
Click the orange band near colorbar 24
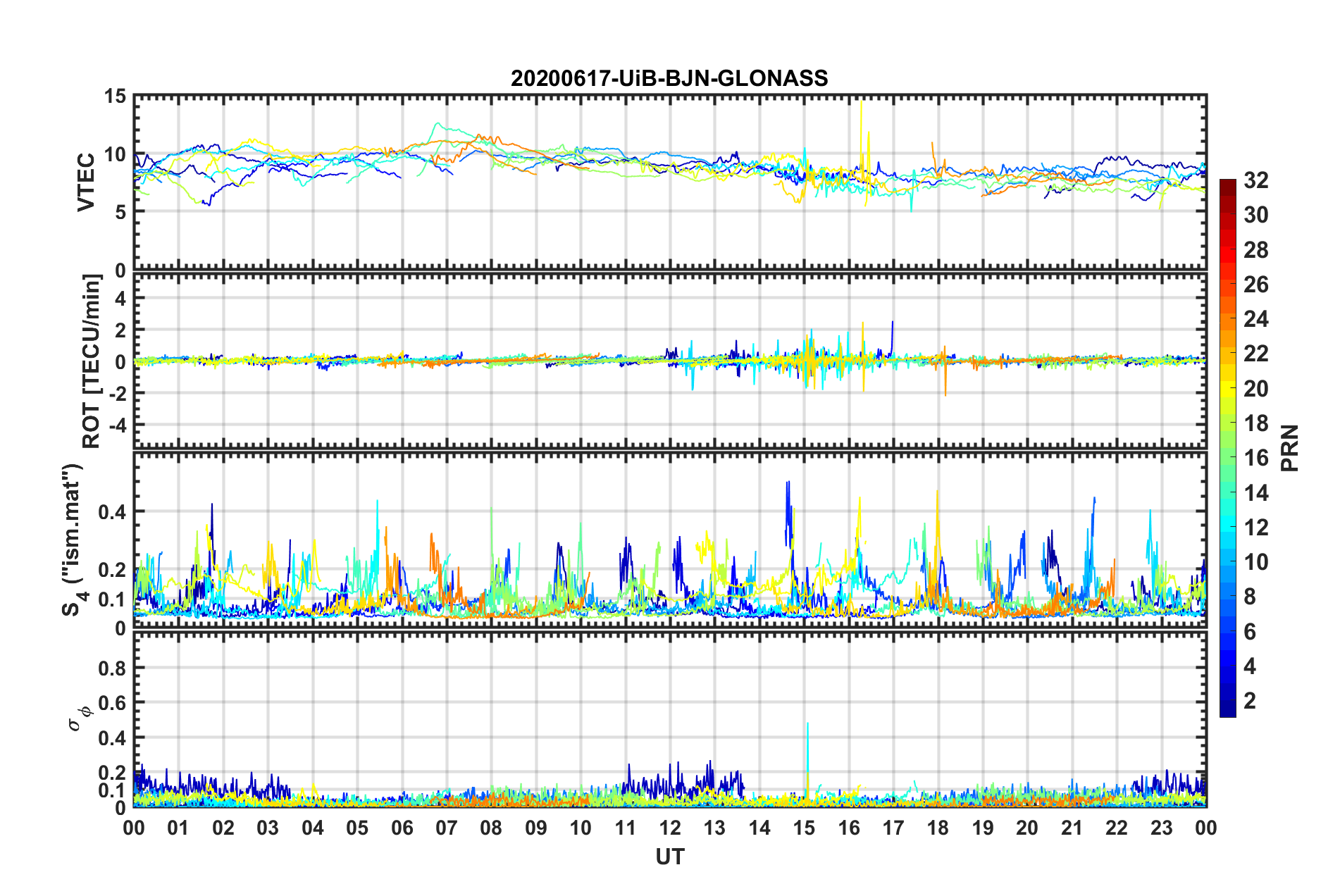(1228, 319)
